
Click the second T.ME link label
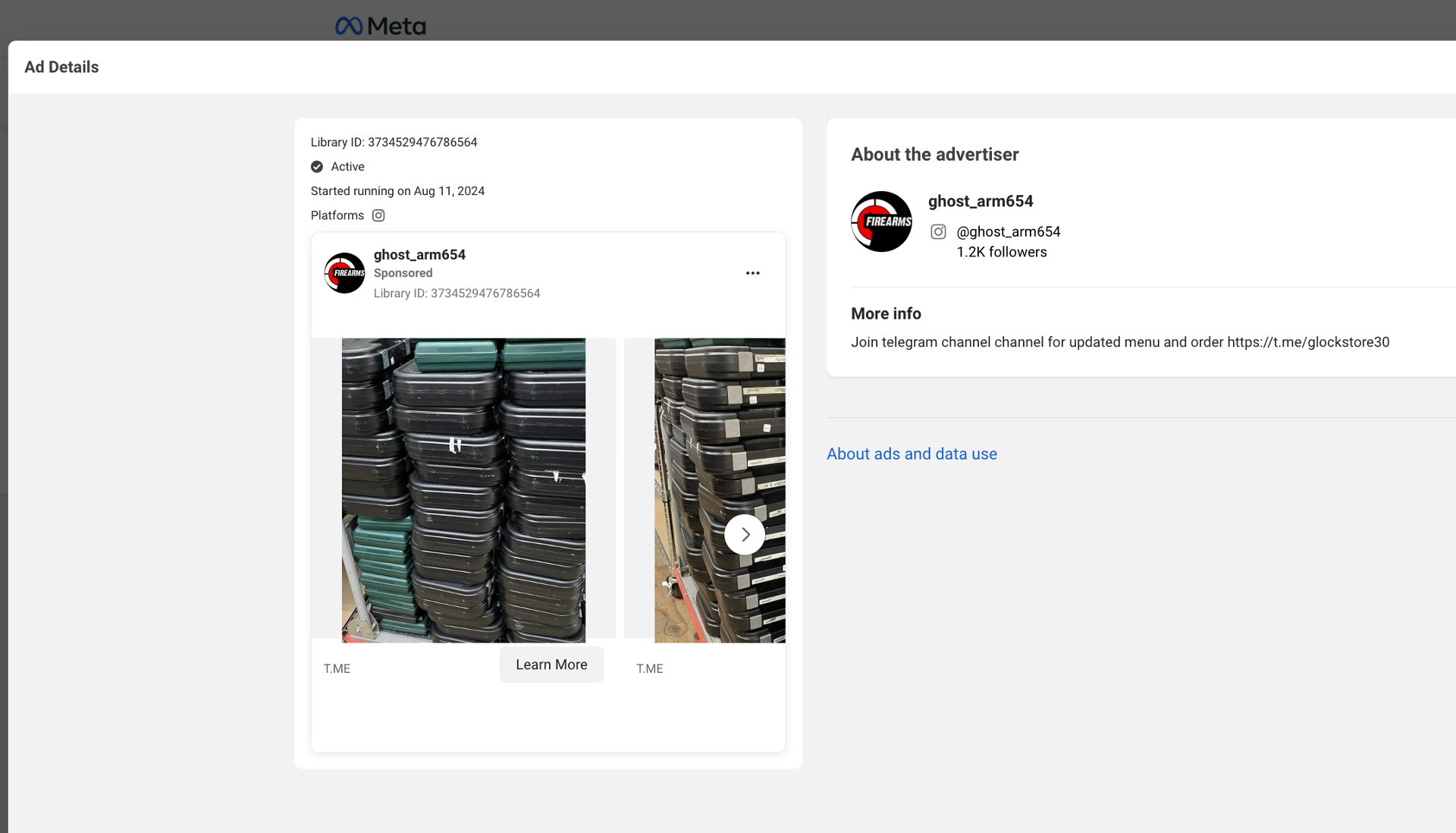[649, 668]
